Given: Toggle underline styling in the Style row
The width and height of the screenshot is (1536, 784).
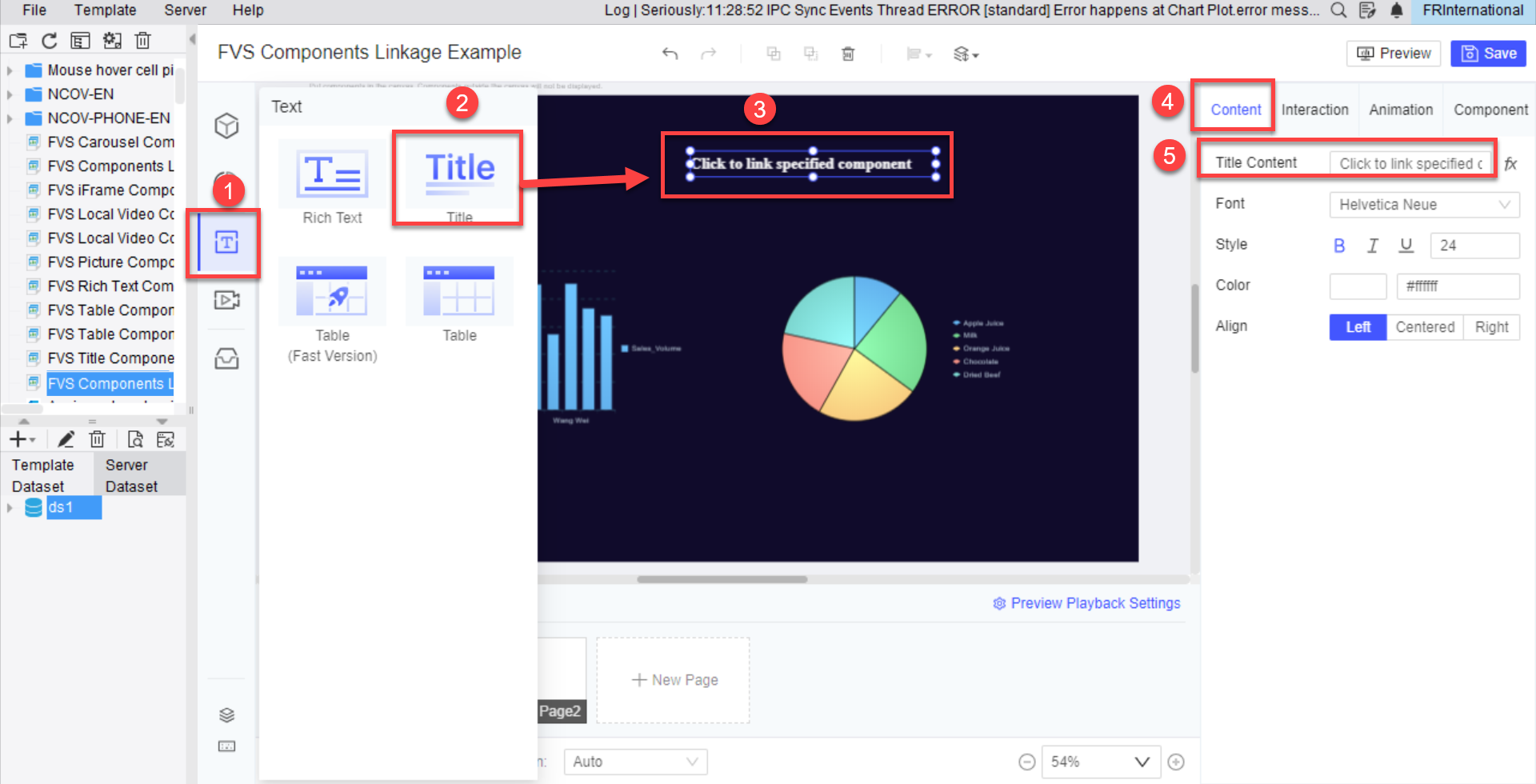Looking at the screenshot, I should [1406, 246].
